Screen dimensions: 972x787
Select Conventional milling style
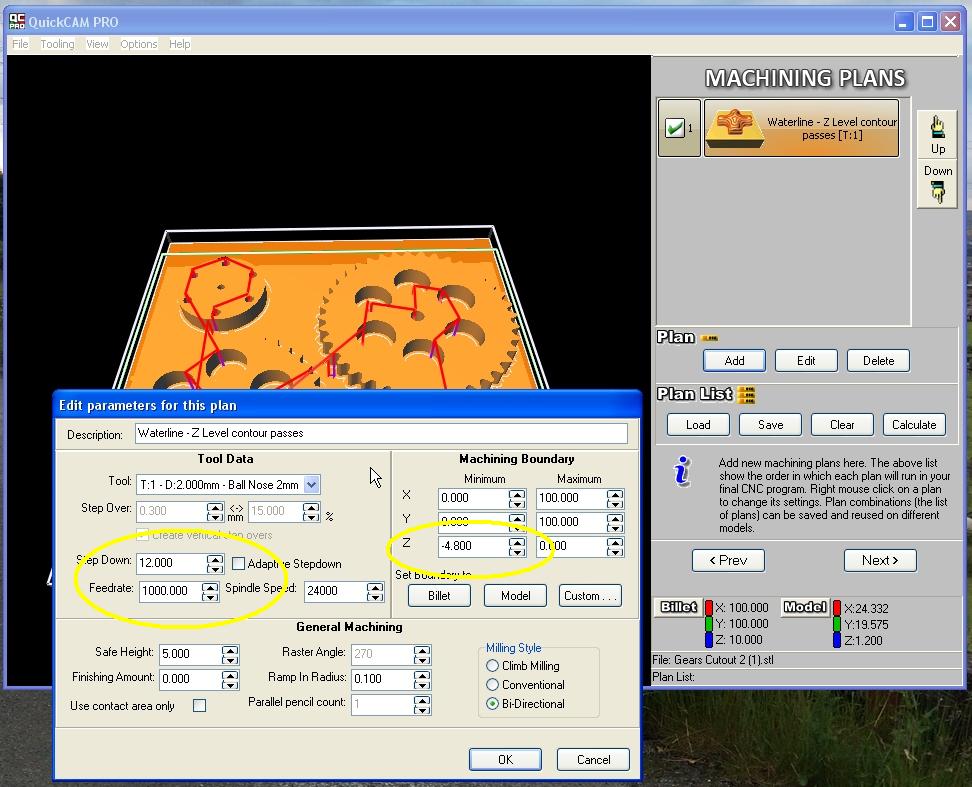pos(492,685)
